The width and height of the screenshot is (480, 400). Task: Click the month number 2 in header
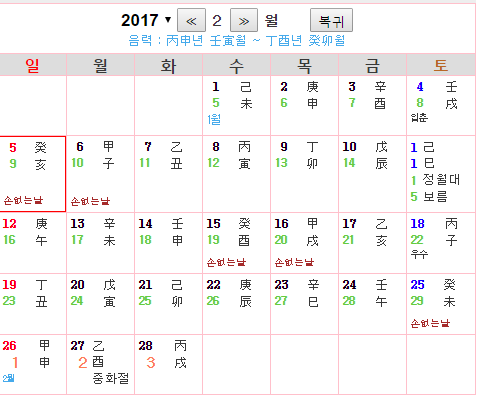click(x=217, y=21)
